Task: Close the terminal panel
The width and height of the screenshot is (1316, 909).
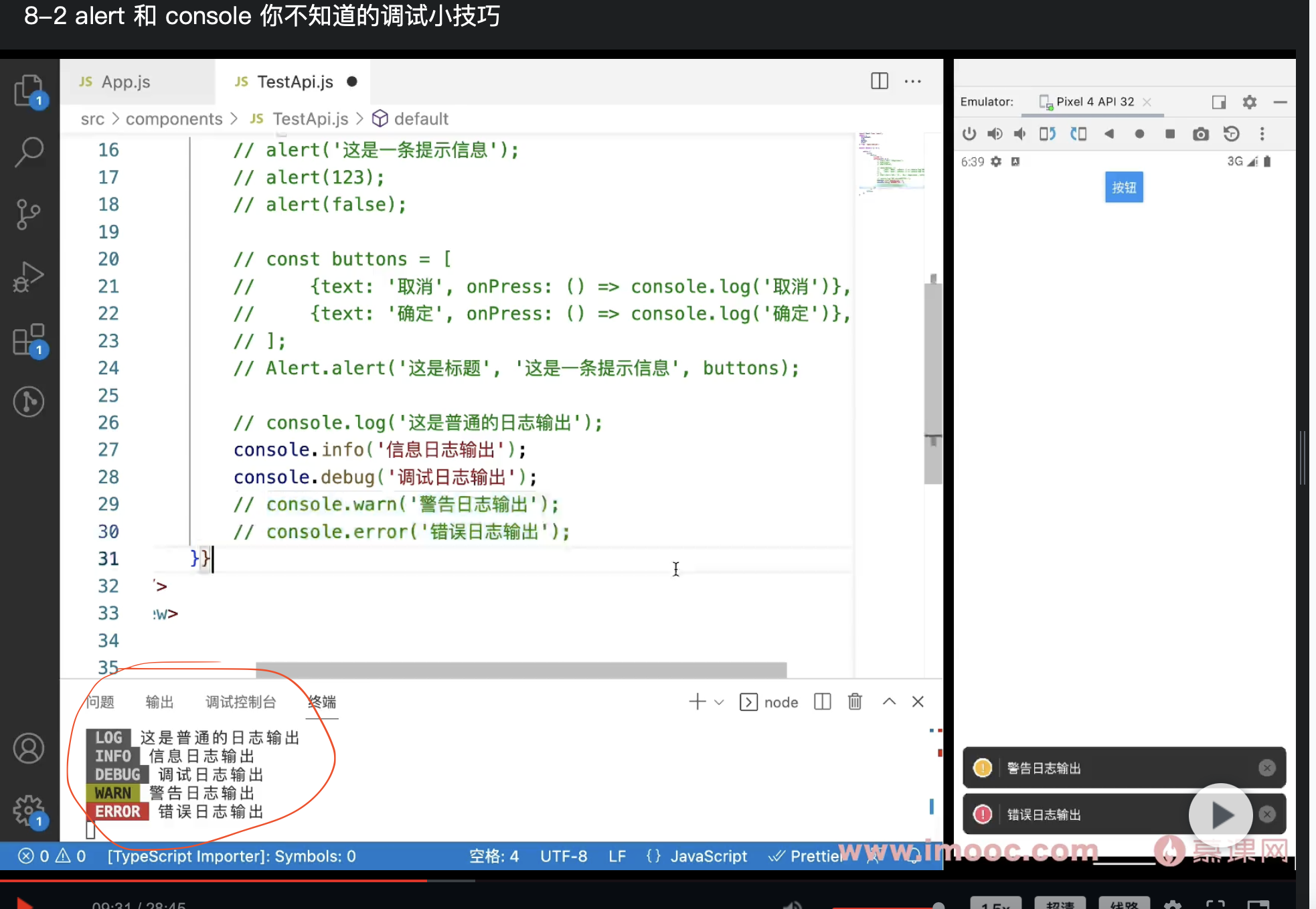Action: coord(918,701)
